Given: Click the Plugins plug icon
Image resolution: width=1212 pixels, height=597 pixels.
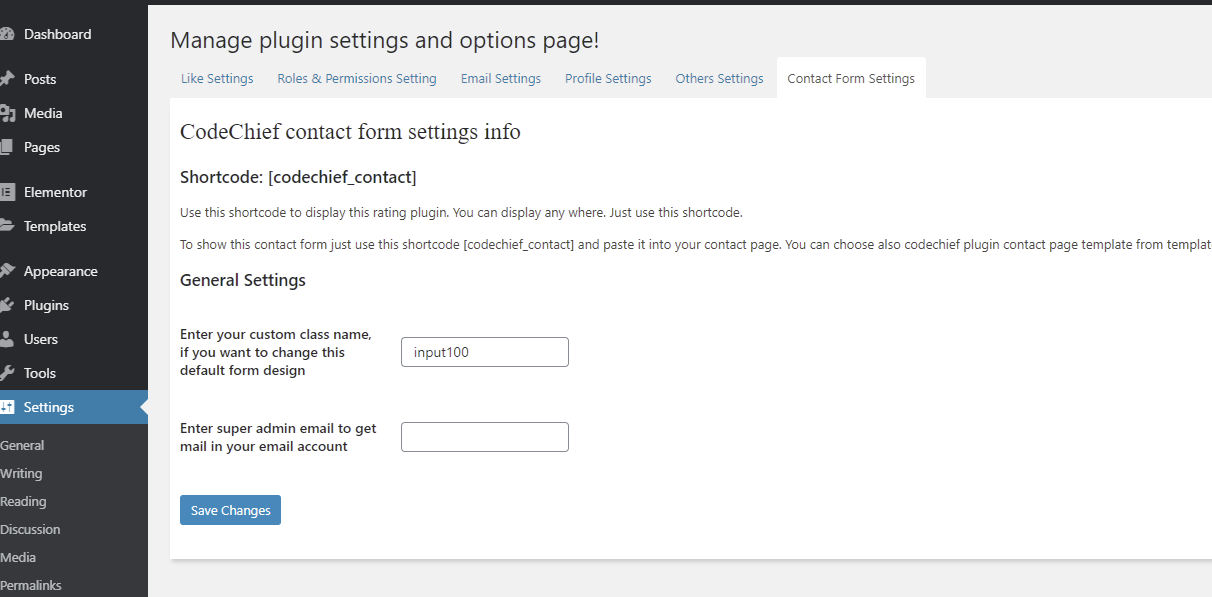Looking at the screenshot, I should coord(6,305).
